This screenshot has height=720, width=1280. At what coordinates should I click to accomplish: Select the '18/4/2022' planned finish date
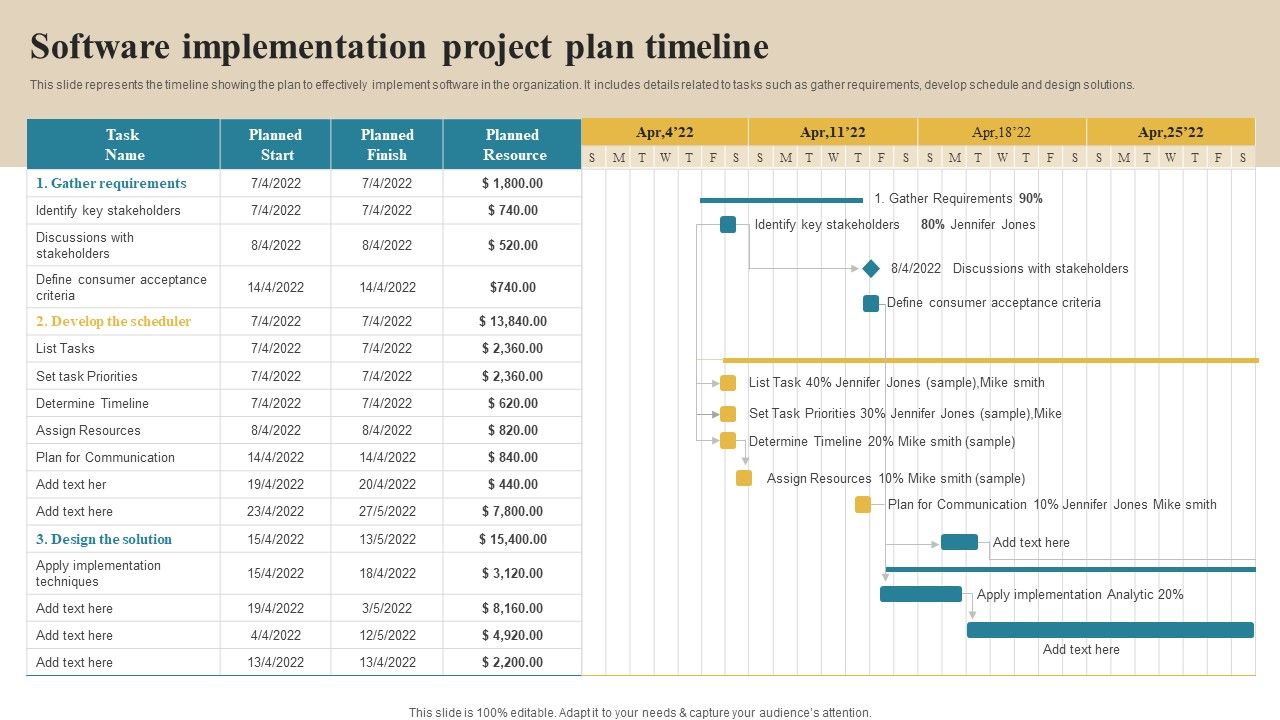point(387,573)
